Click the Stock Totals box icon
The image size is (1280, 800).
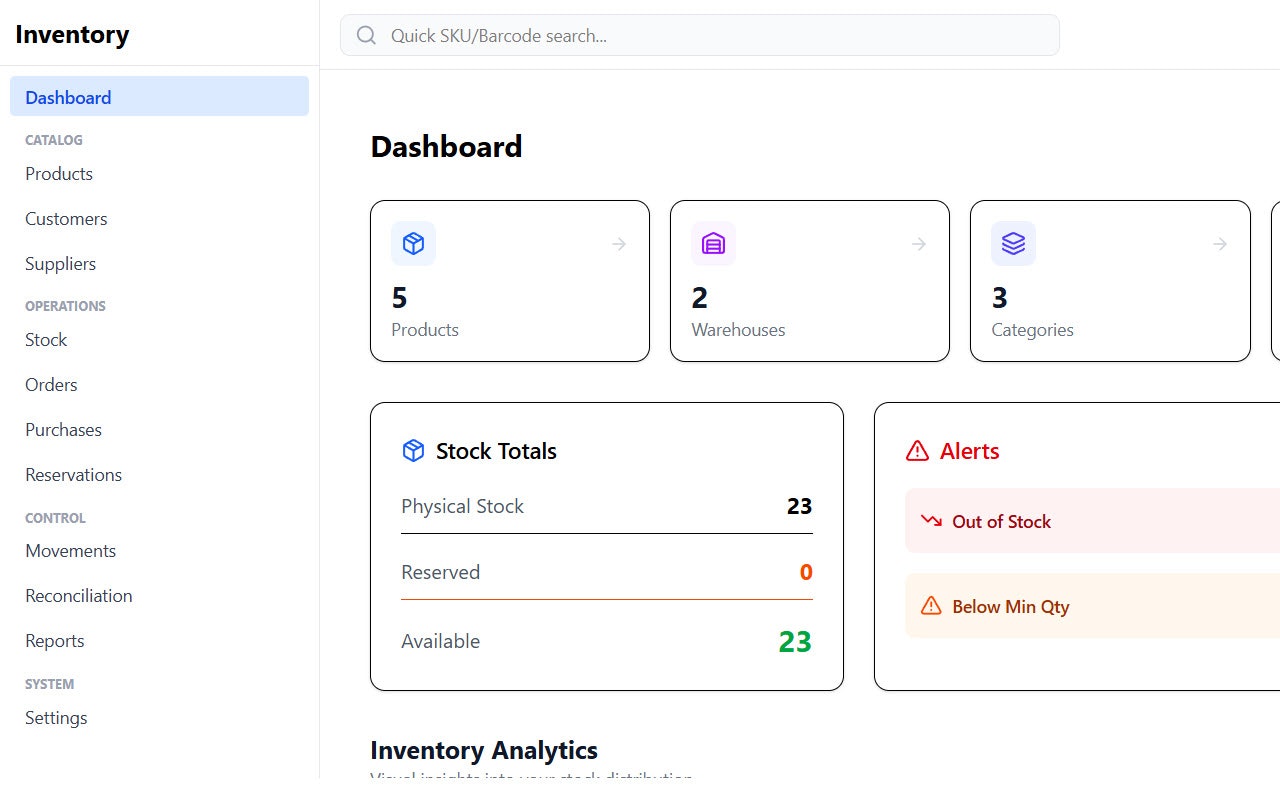click(413, 451)
